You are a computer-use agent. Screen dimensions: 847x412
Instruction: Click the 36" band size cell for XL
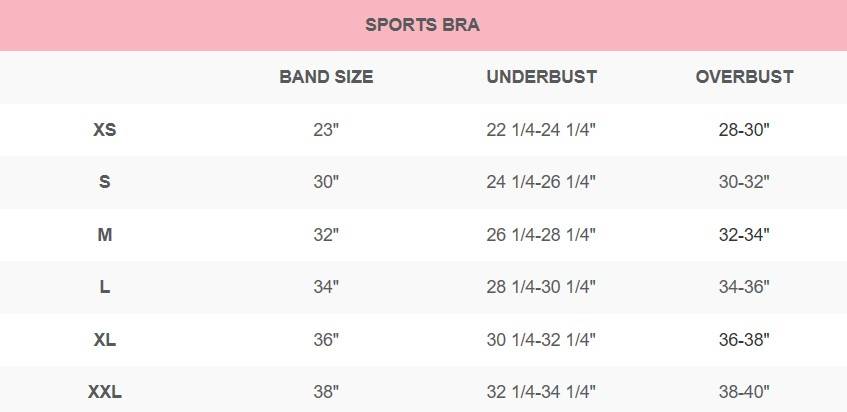pyautogui.click(x=326, y=340)
